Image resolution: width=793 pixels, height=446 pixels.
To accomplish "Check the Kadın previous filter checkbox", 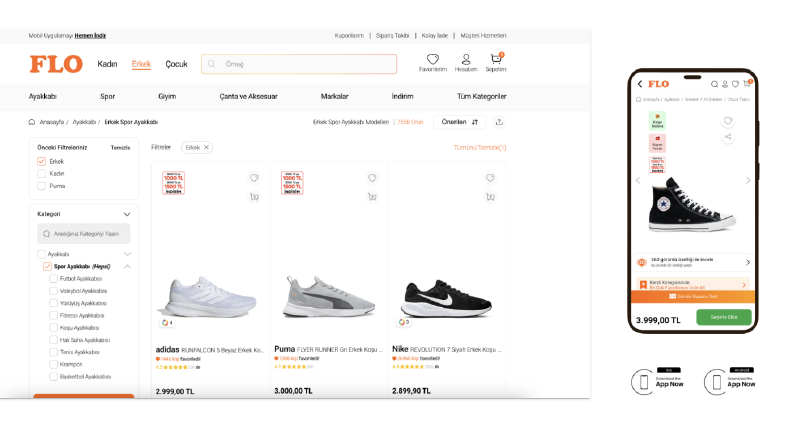I will pos(41,173).
